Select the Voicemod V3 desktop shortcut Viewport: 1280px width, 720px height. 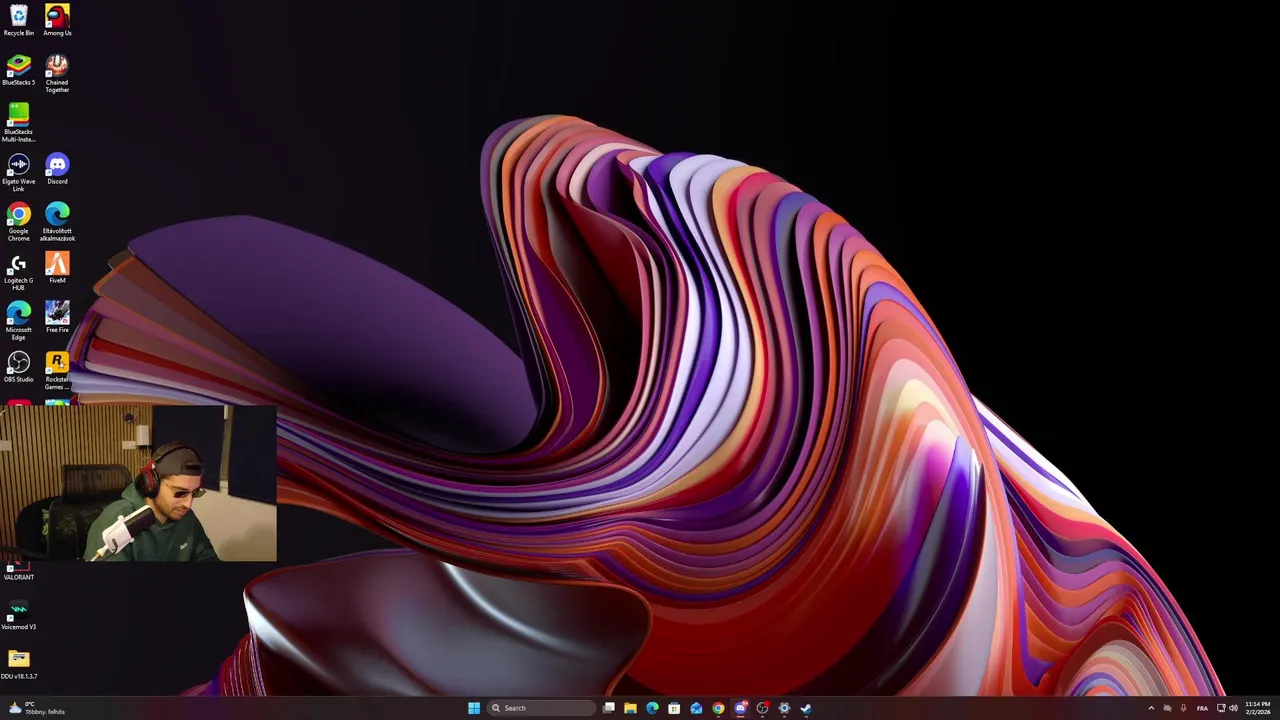click(x=18, y=615)
